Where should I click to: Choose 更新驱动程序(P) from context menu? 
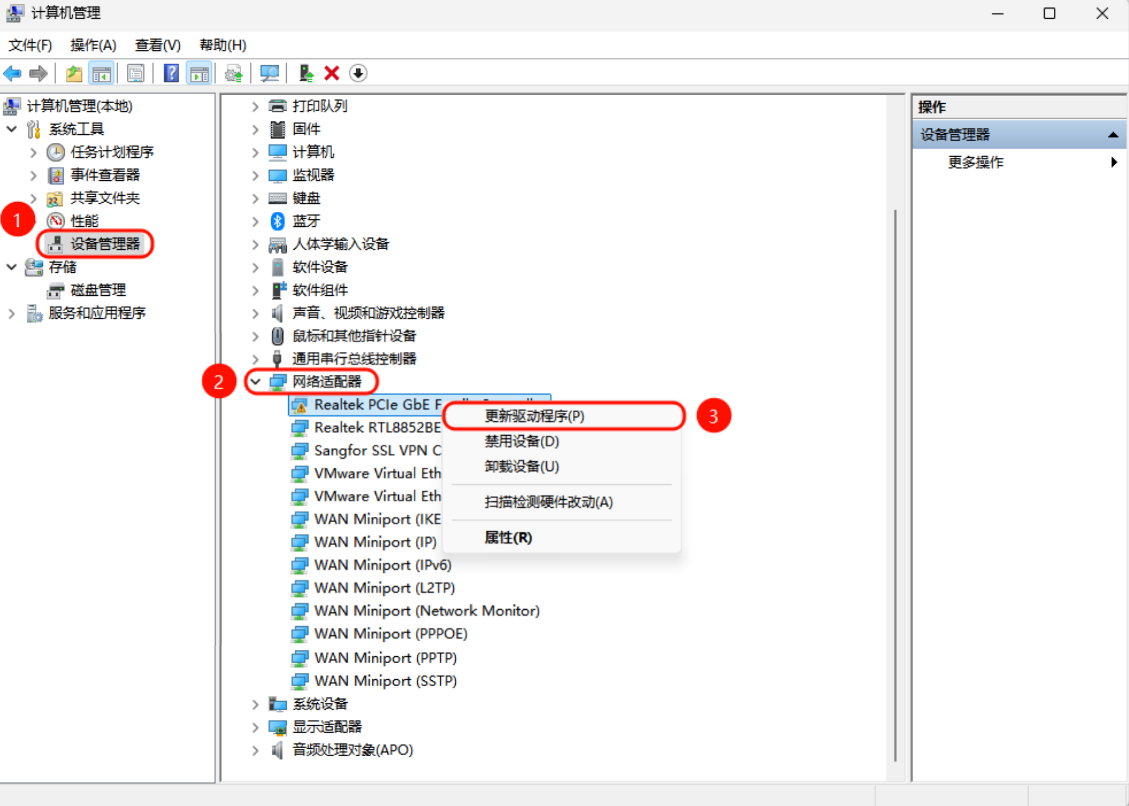(534, 416)
